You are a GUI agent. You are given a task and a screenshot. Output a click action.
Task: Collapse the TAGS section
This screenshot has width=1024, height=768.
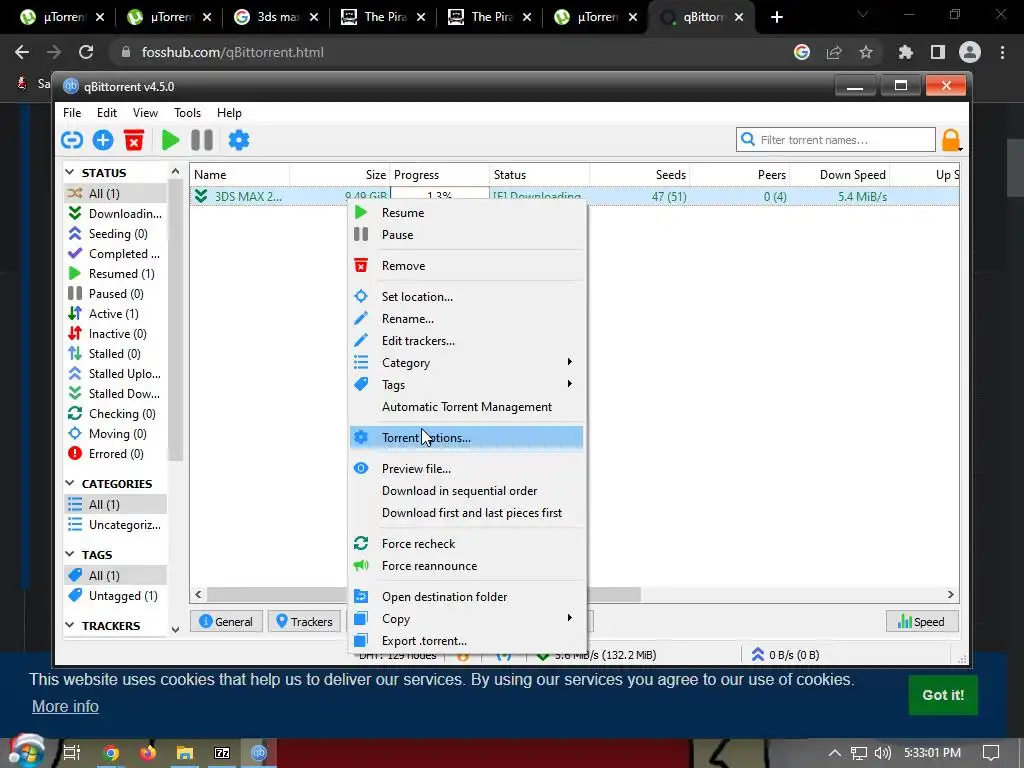pos(70,554)
